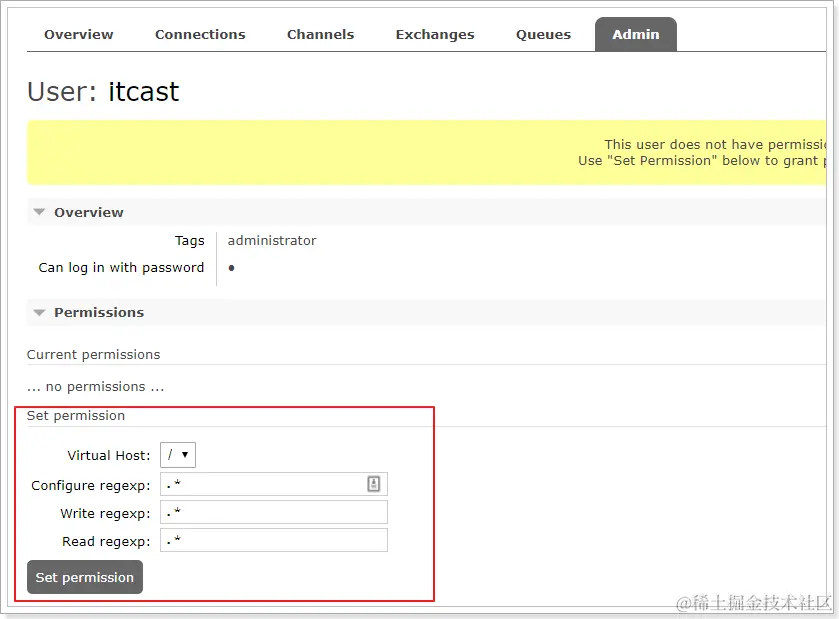Click the autofill icon in Configure regexp

click(373, 484)
